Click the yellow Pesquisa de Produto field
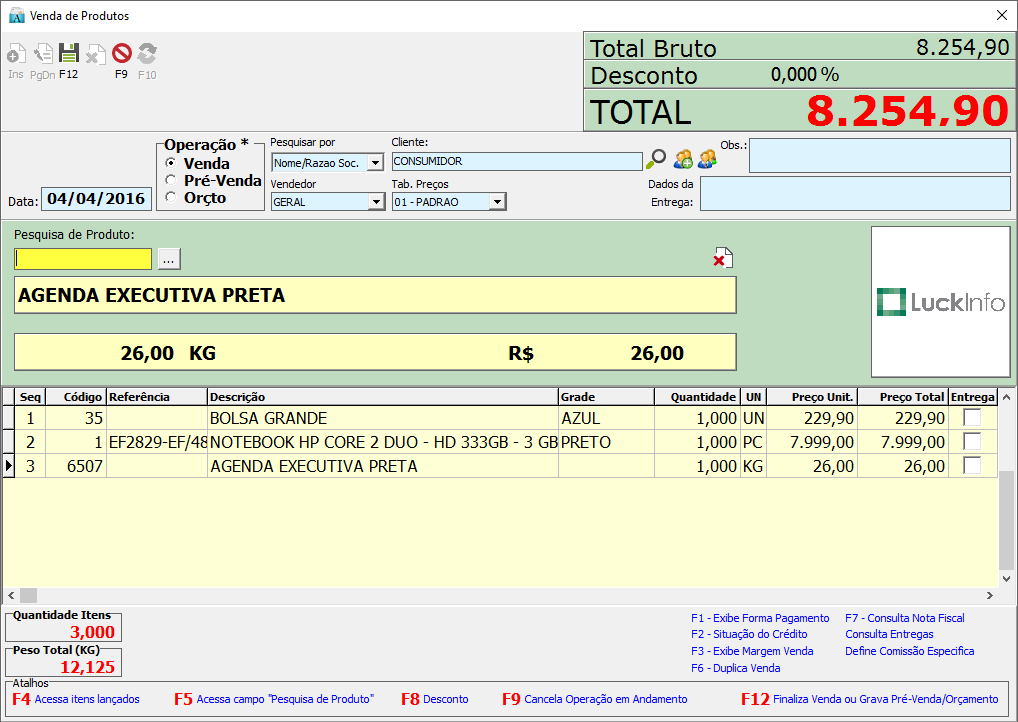Image resolution: width=1018 pixels, height=722 pixels. pyautogui.click(x=83, y=259)
